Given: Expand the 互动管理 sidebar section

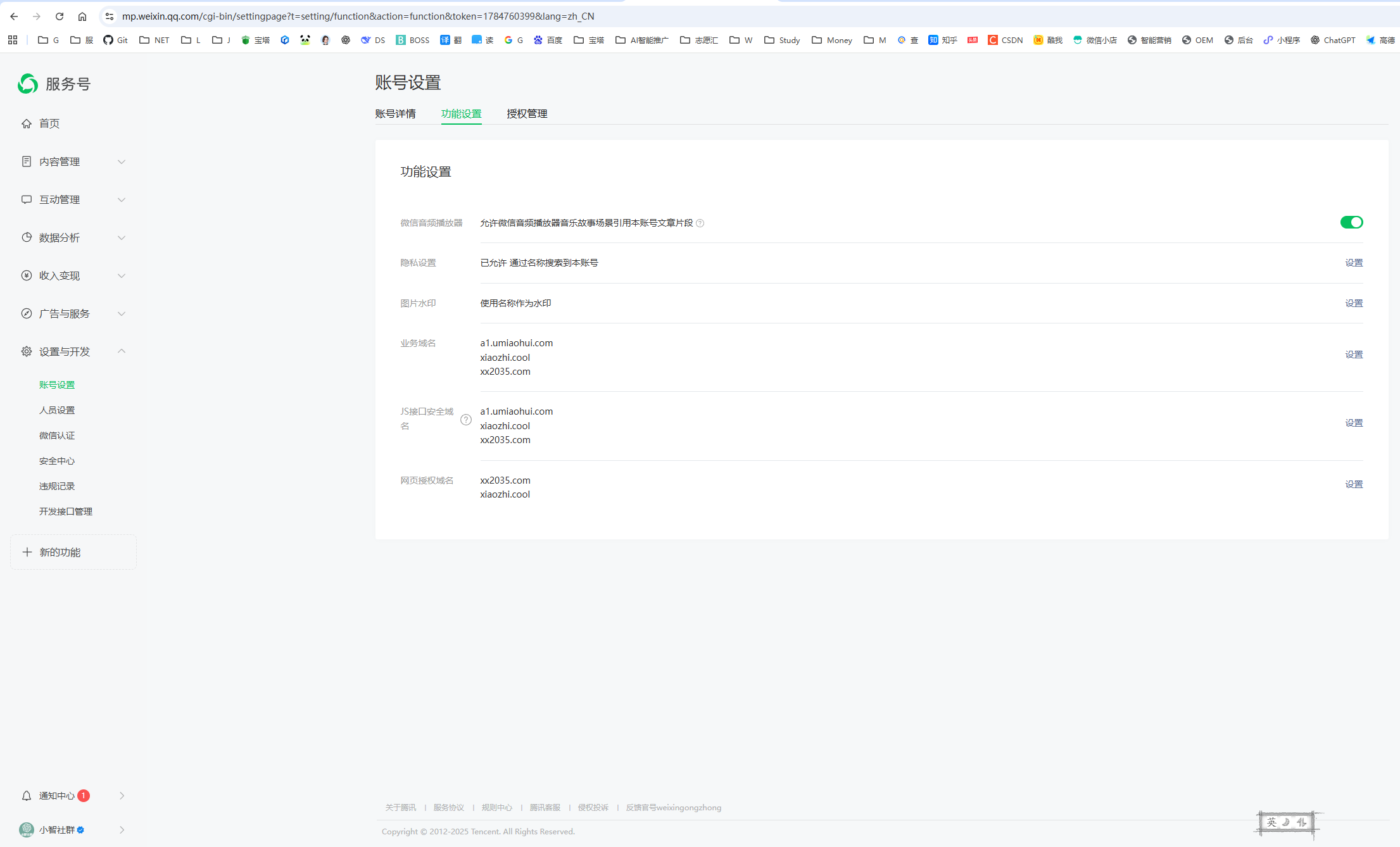Looking at the screenshot, I should pyautogui.click(x=122, y=199).
